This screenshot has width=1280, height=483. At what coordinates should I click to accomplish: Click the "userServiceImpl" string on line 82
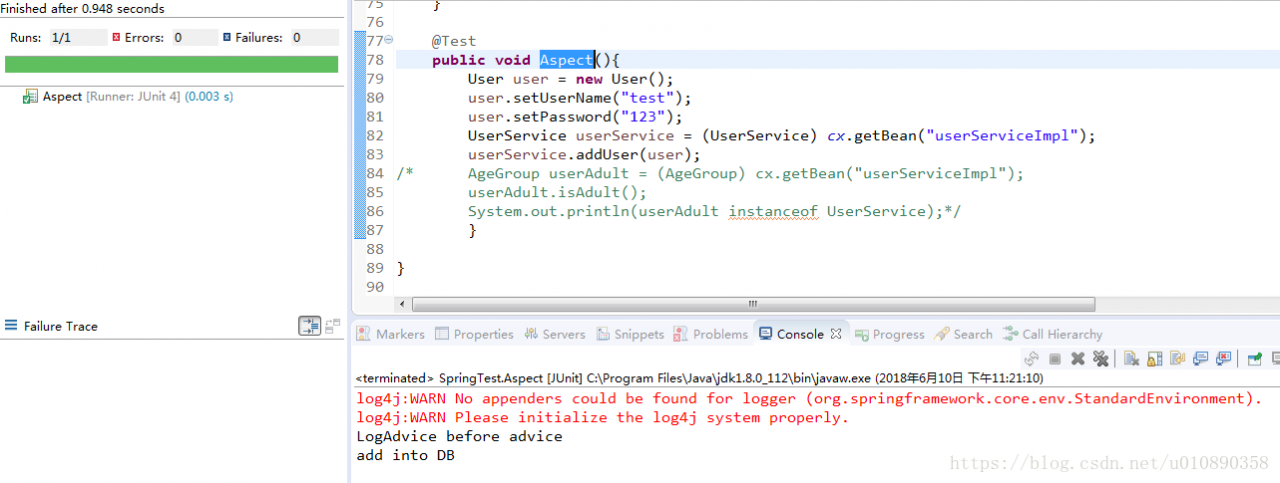point(1001,135)
